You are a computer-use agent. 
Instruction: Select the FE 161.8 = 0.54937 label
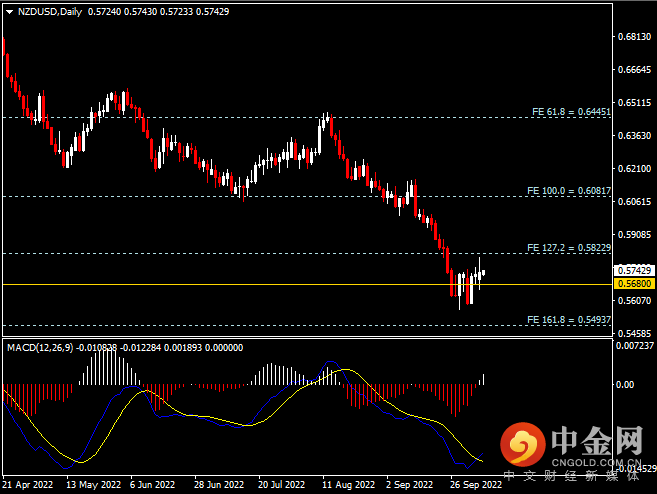point(569,320)
